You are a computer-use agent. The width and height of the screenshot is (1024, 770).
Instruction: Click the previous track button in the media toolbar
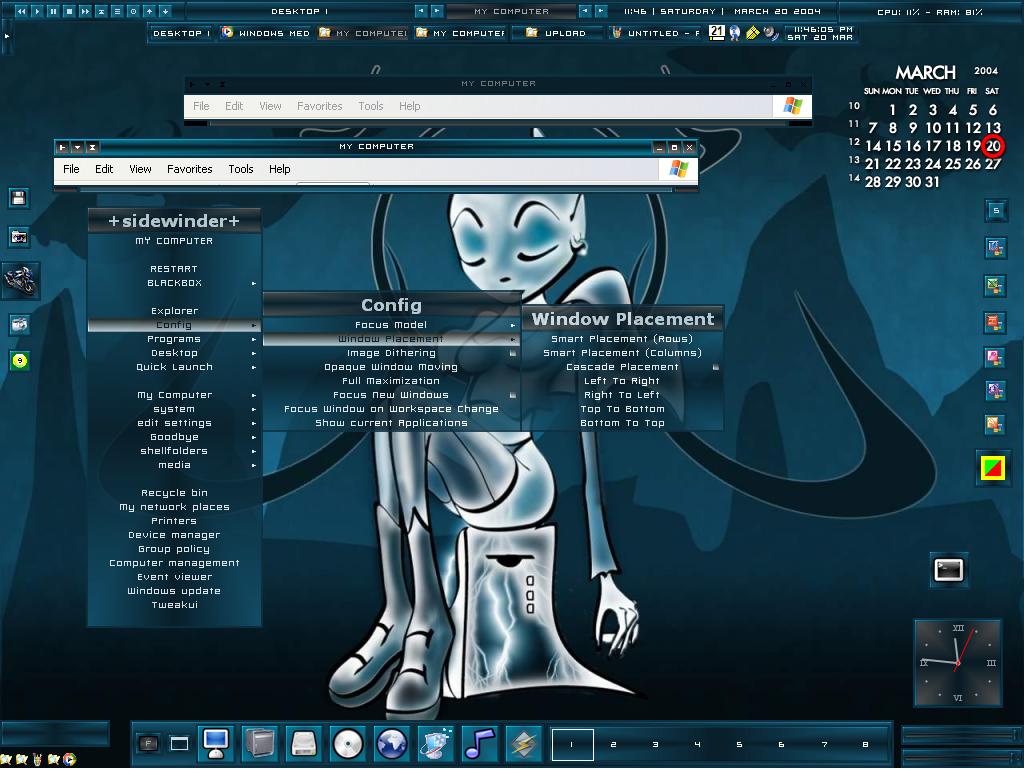[22, 11]
